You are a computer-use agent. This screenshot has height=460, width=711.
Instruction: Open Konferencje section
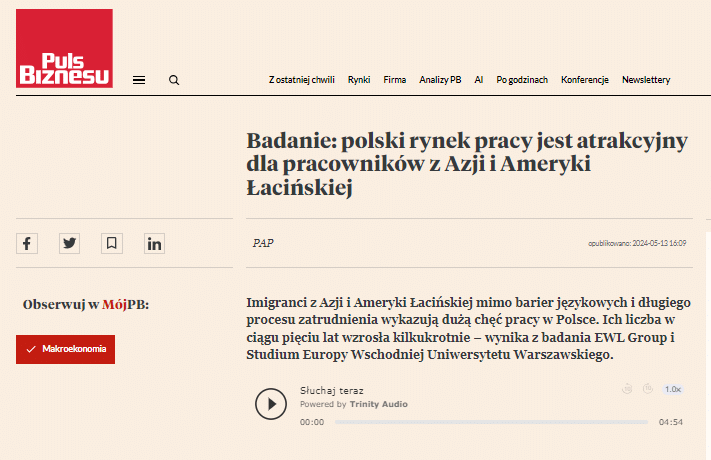tap(585, 80)
